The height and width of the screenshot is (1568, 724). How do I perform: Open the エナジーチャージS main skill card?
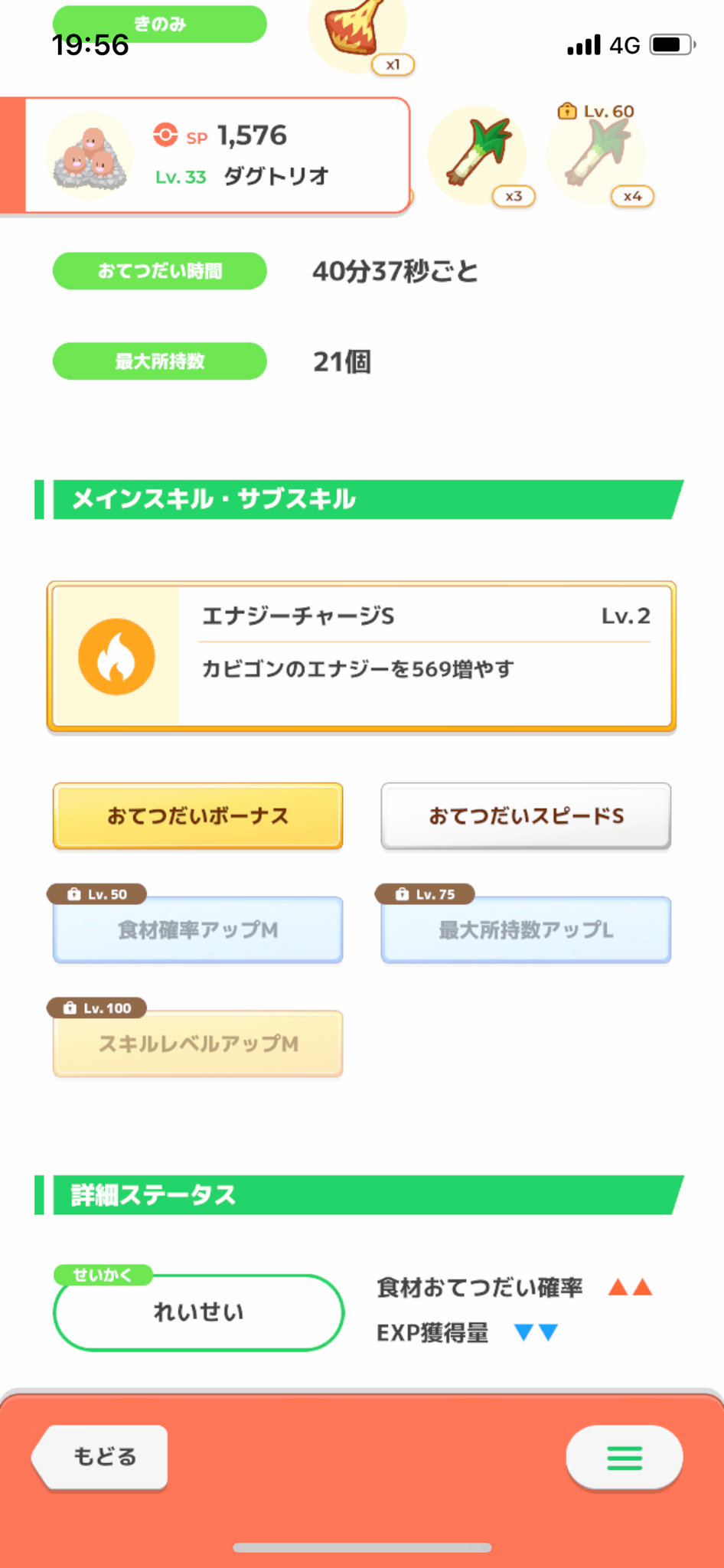tap(361, 657)
